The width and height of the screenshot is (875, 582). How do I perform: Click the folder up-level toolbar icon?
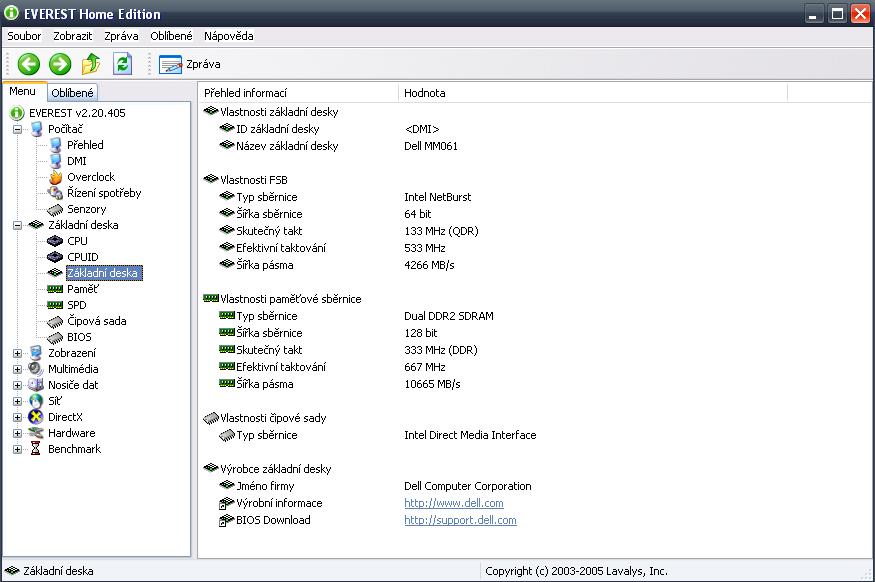[x=91, y=64]
